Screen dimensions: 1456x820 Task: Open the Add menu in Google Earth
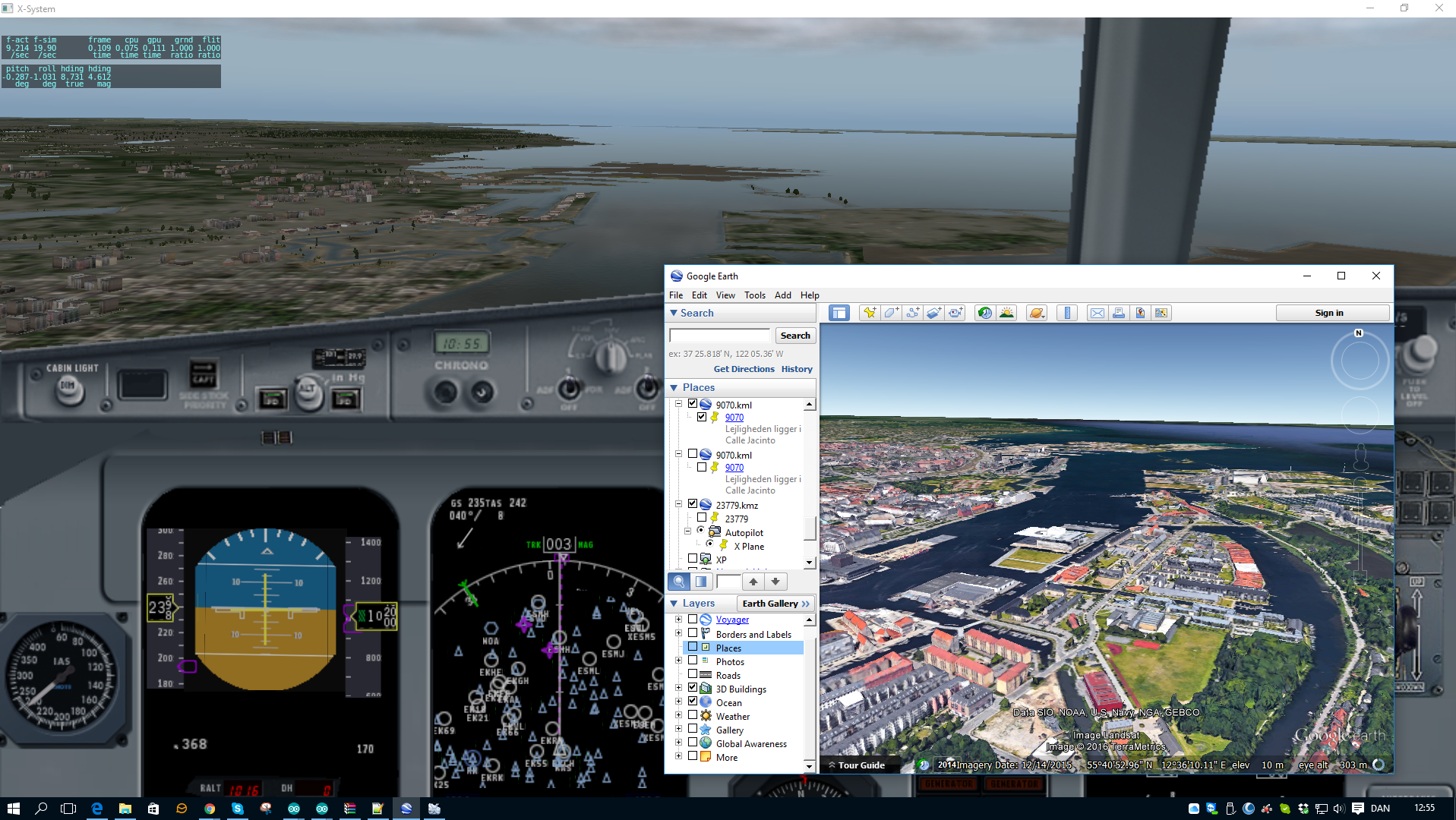coord(783,295)
